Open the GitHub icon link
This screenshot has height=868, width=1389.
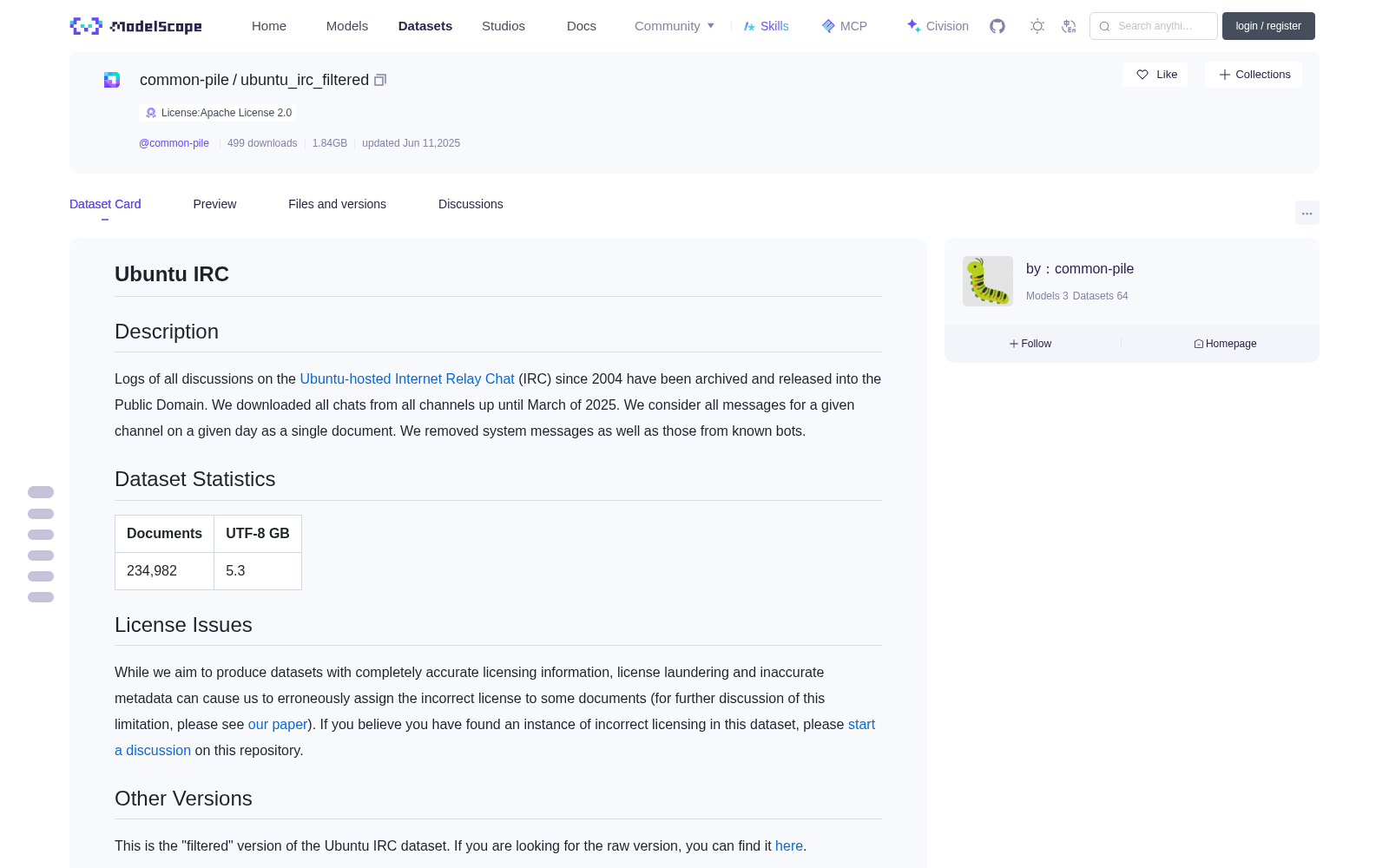[x=997, y=26]
